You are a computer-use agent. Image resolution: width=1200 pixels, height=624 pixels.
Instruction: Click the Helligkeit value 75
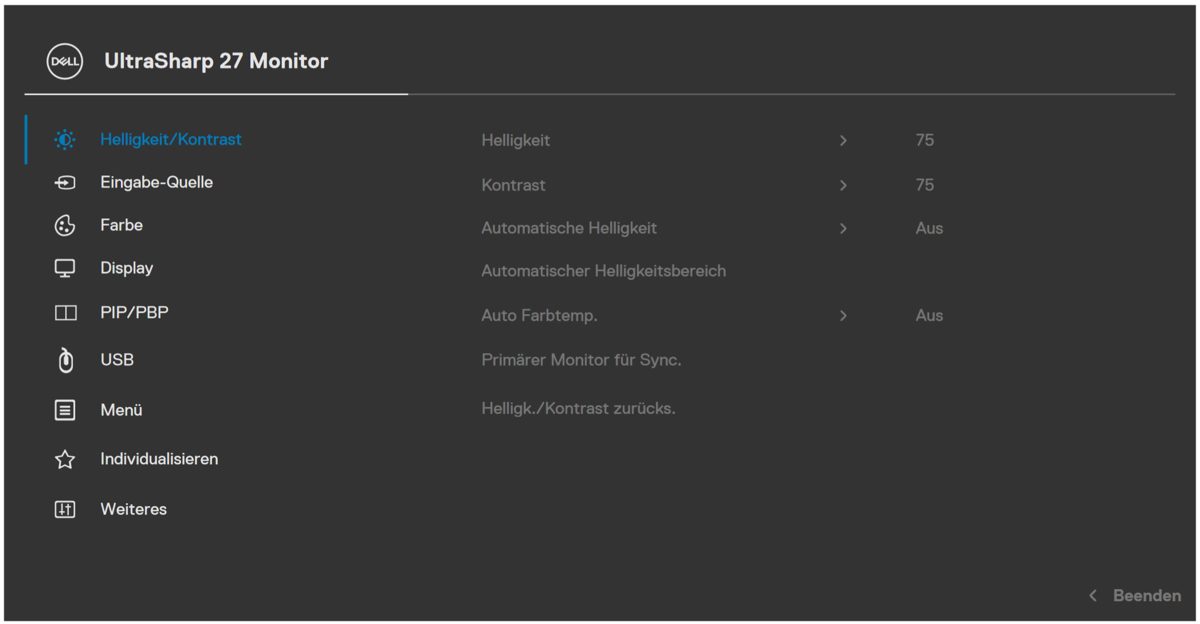tap(925, 141)
